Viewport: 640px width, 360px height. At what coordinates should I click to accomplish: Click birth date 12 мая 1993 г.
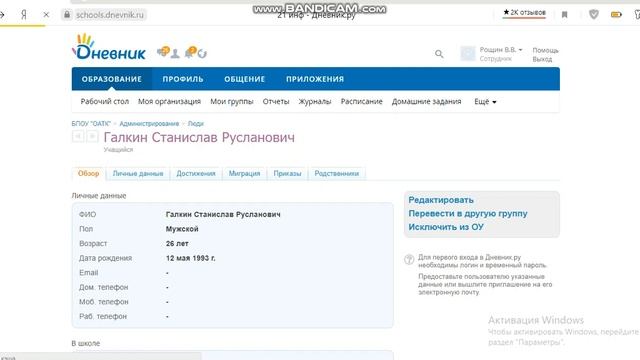pos(191,258)
